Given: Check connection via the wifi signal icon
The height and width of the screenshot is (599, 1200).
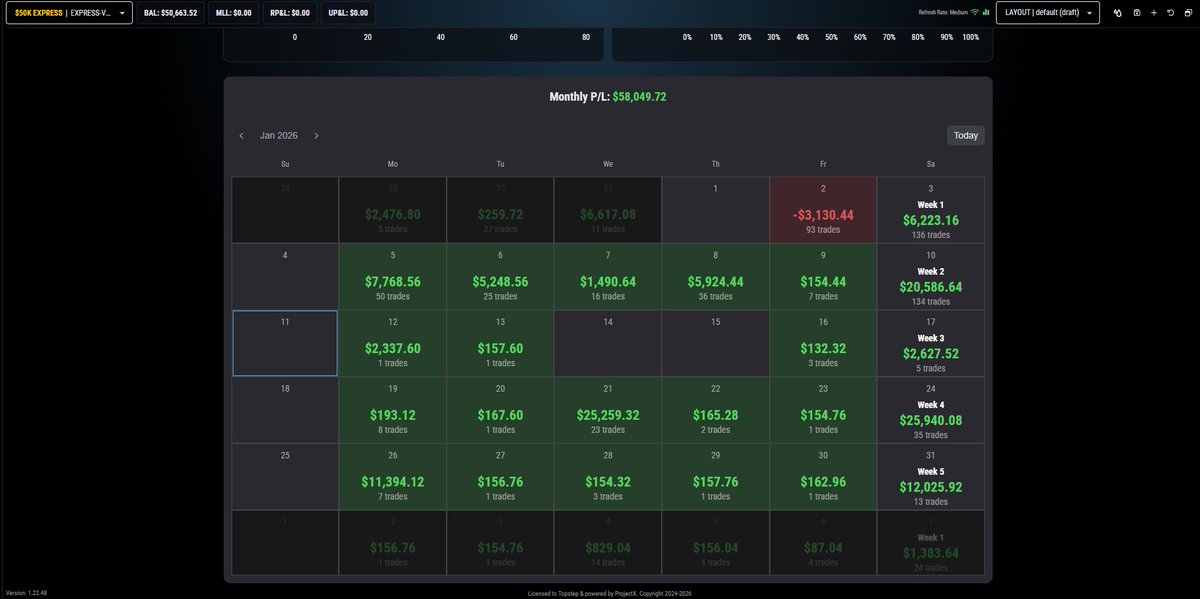Looking at the screenshot, I should pyautogui.click(x=975, y=12).
